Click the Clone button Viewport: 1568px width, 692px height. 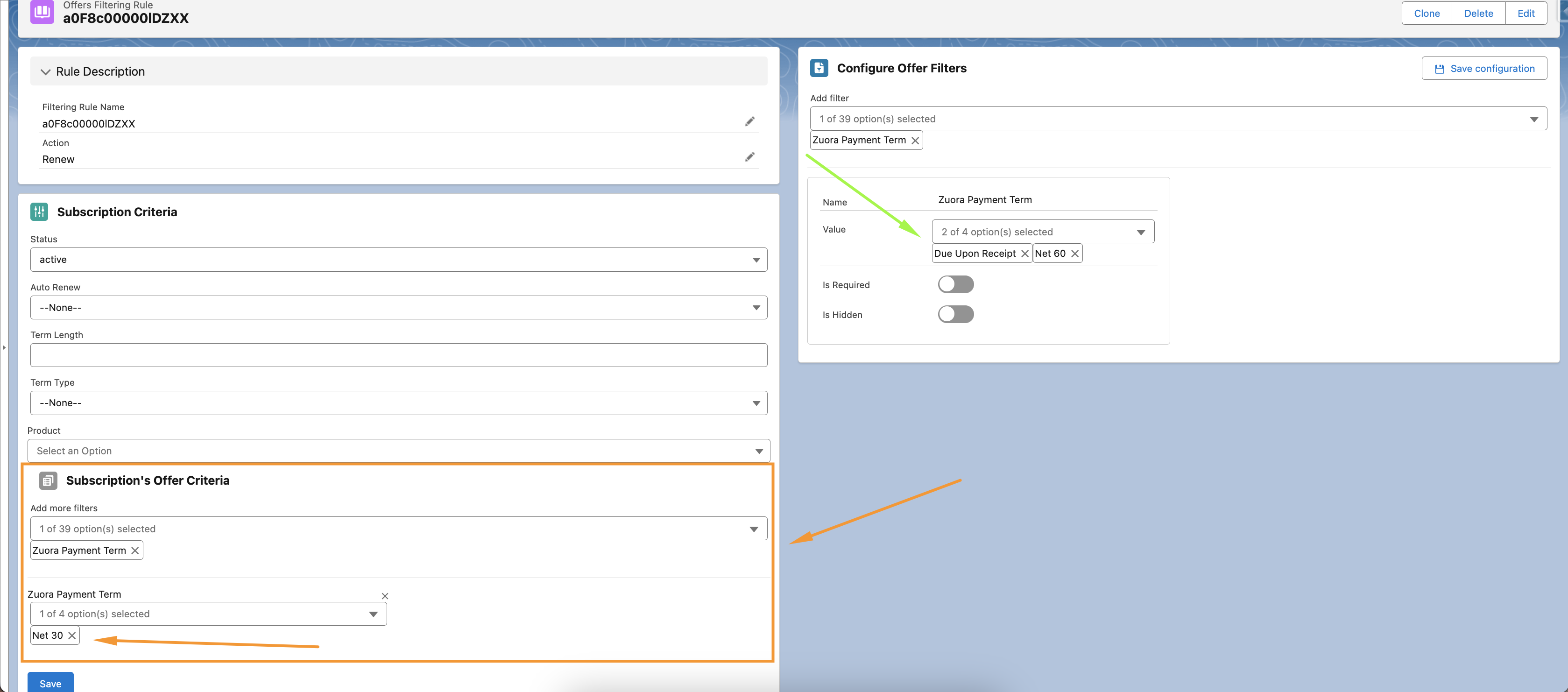[x=1426, y=14]
